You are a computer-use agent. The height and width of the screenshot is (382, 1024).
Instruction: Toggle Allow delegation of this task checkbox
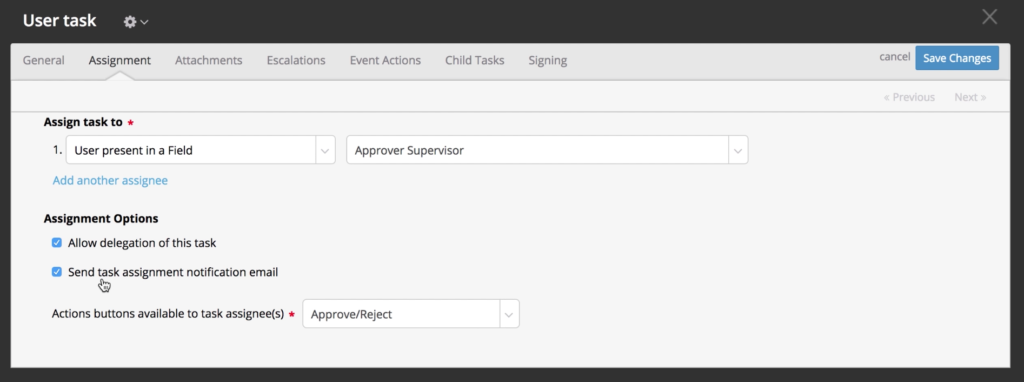tap(57, 243)
